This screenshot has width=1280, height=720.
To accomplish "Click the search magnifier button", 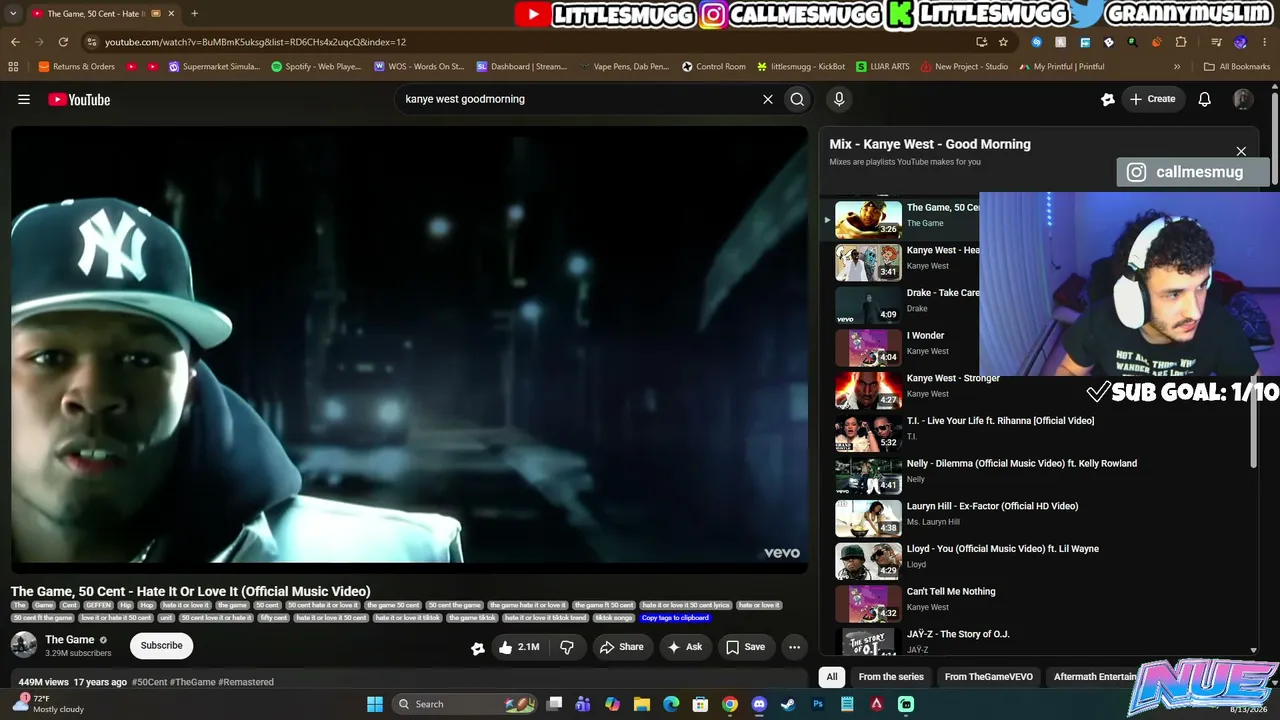I will [797, 99].
